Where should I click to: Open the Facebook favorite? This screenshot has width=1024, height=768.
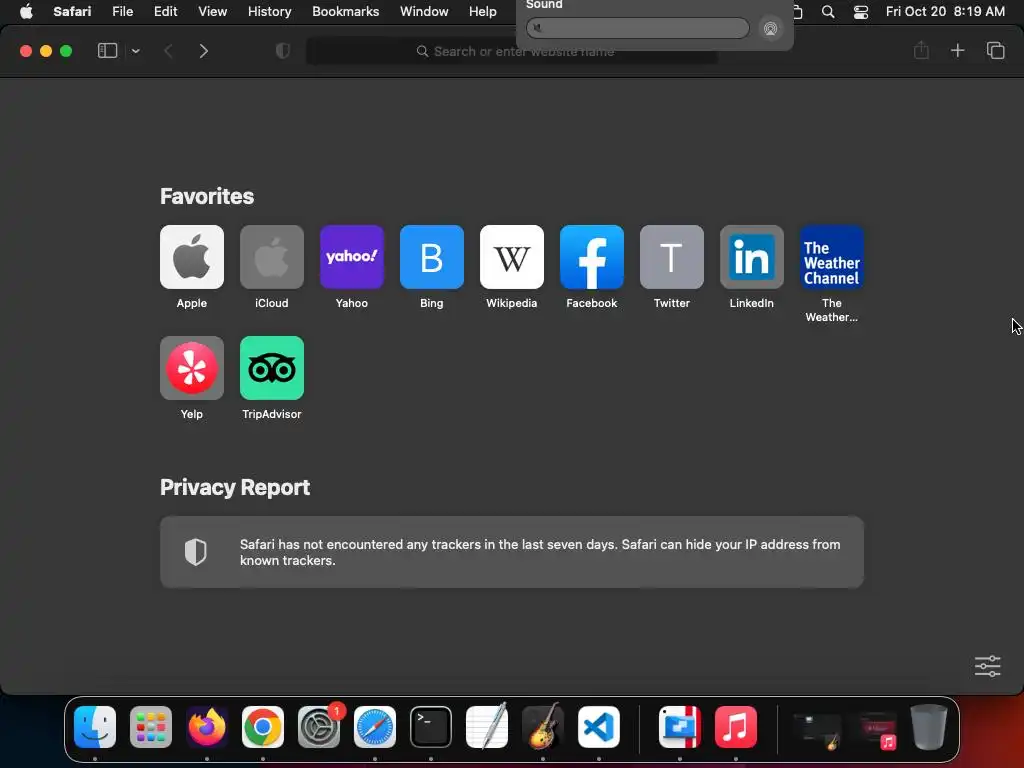point(592,257)
